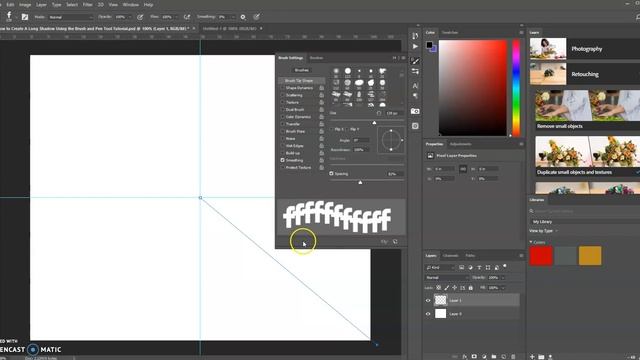Click the Actions play icon in collapsed dock
This screenshot has width=640, height=360.
coord(415,47)
